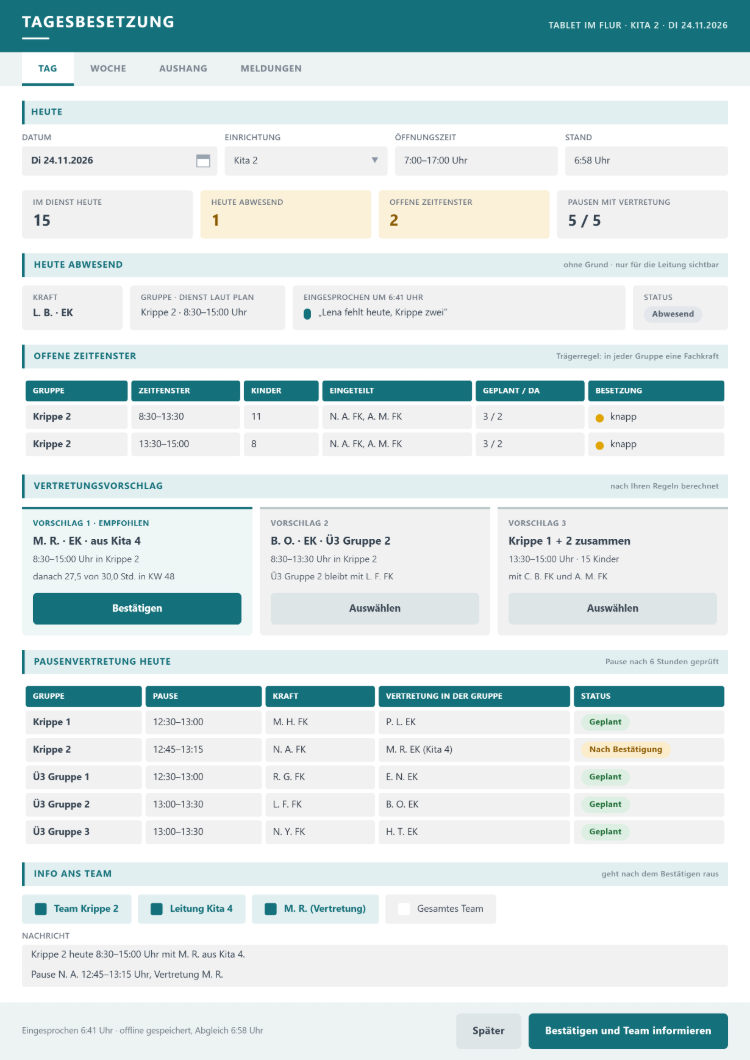Click the Nach Bestätigung status badge
750x1060 pixels.
626,750
